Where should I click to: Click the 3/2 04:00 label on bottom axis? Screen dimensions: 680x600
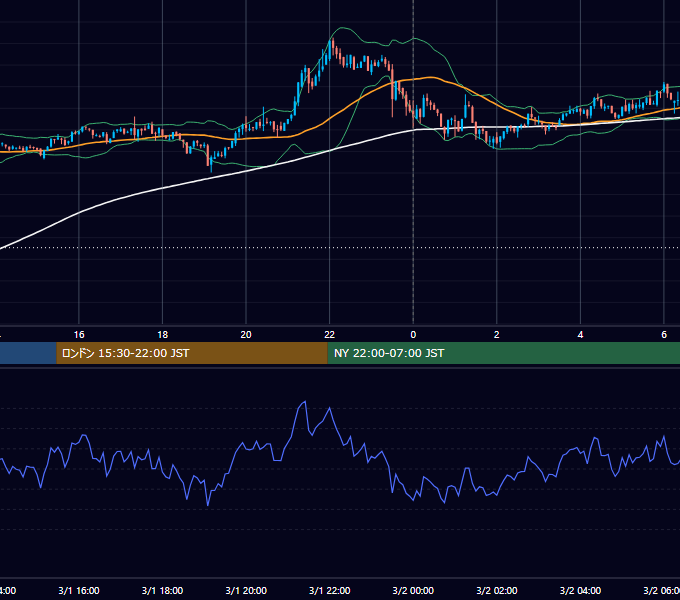[580, 590]
